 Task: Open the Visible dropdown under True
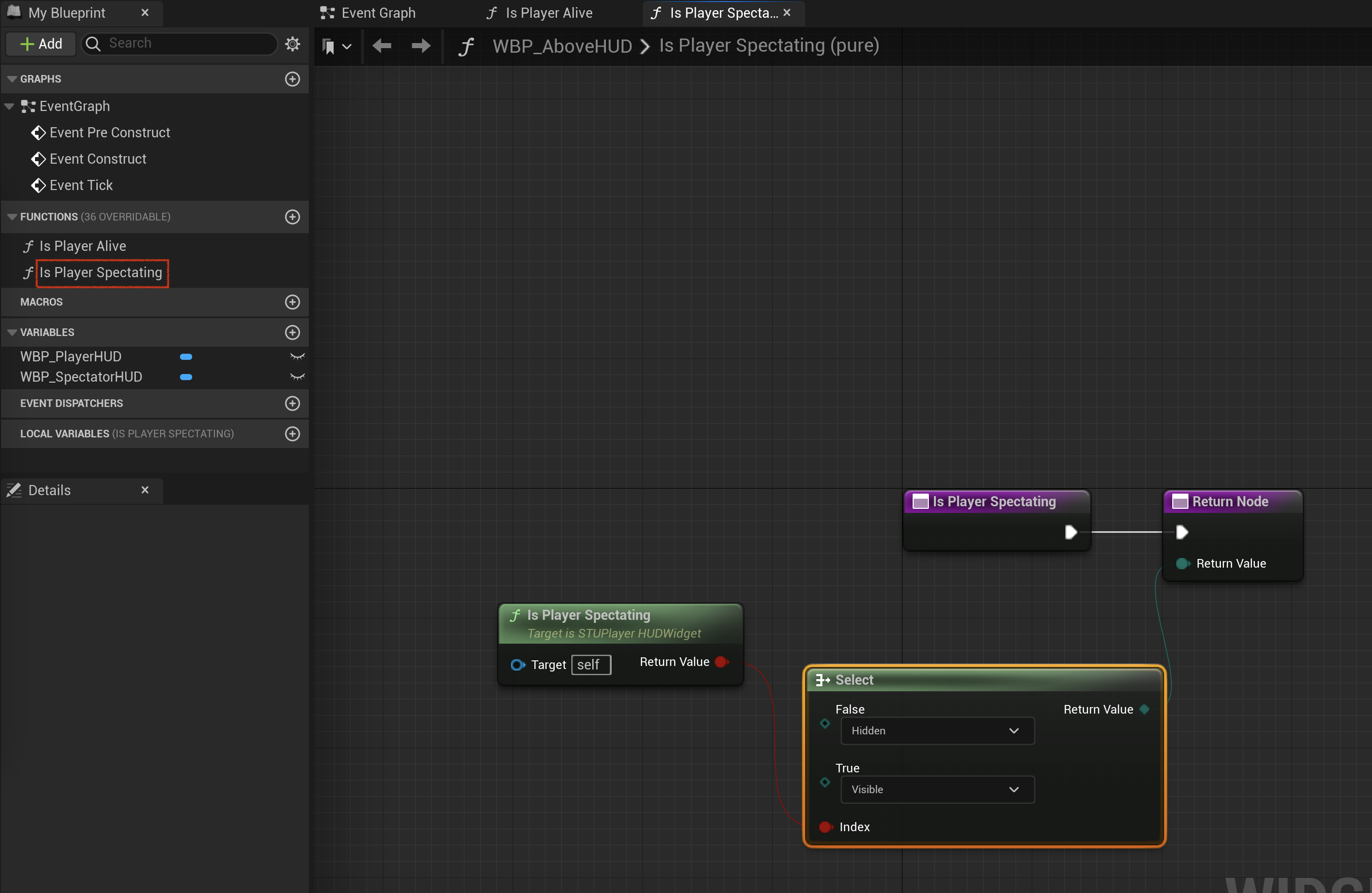click(x=937, y=789)
